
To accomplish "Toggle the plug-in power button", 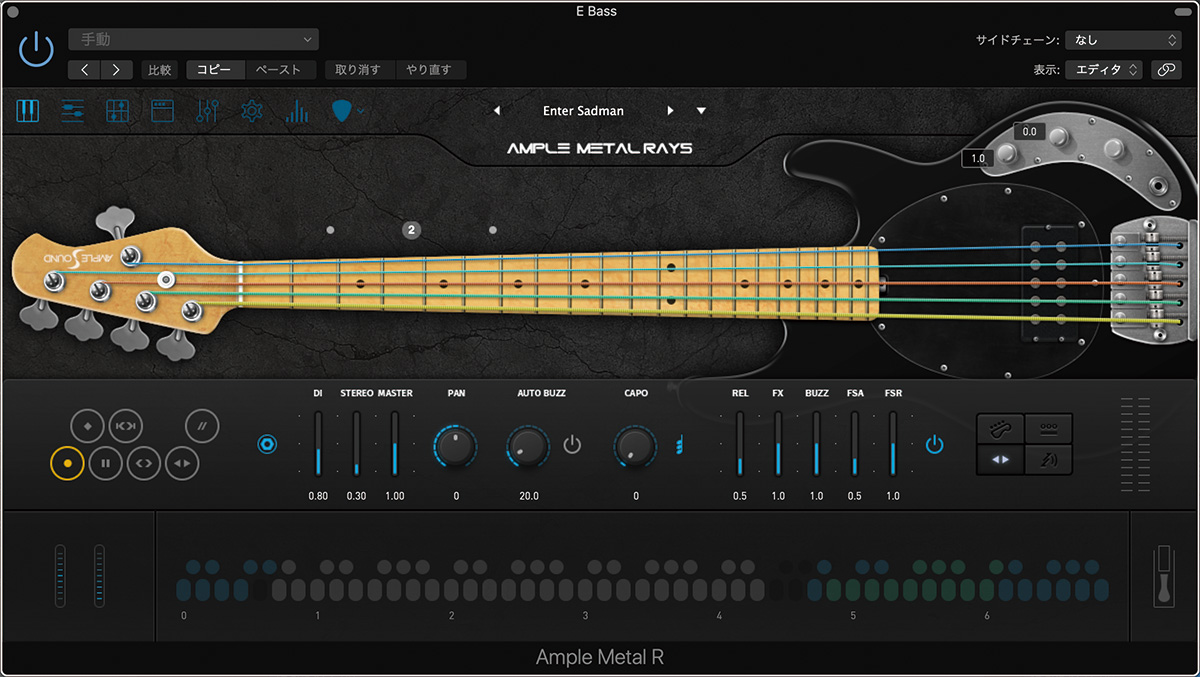I will [36, 48].
